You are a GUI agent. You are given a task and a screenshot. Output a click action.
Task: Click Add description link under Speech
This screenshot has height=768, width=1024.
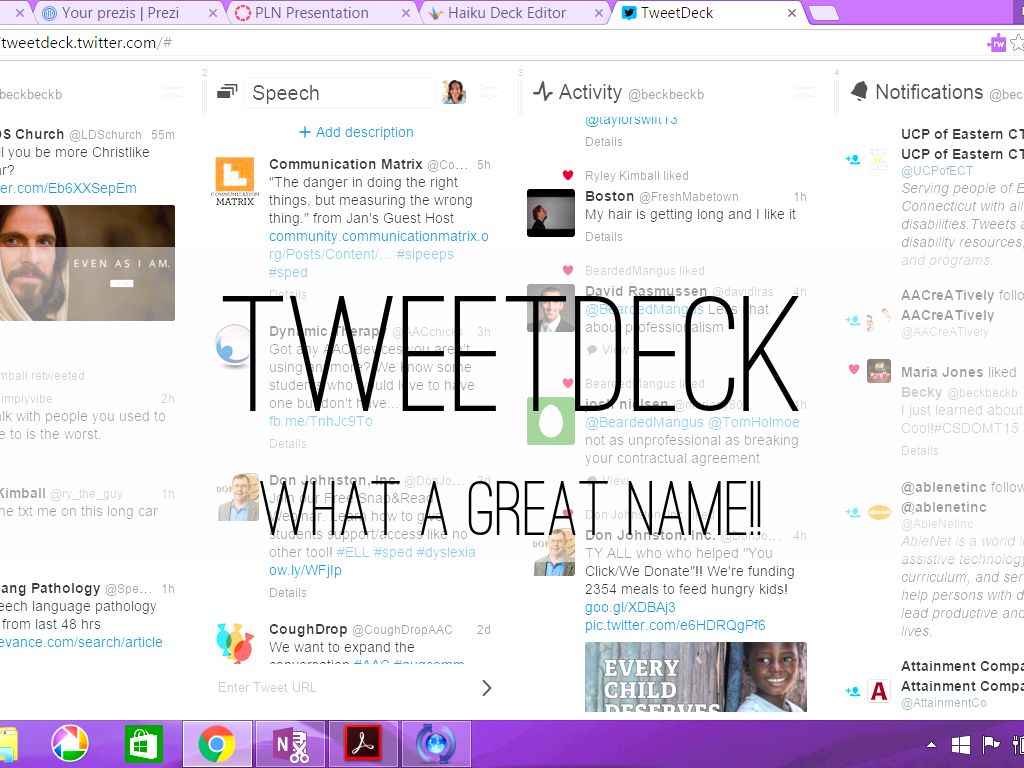(355, 132)
